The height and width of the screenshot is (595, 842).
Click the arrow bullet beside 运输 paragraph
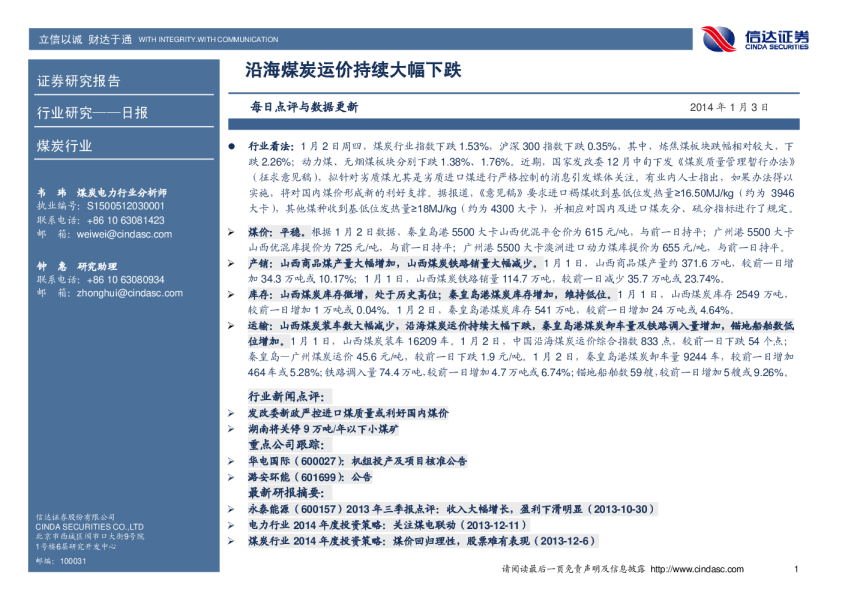[233, 326]
